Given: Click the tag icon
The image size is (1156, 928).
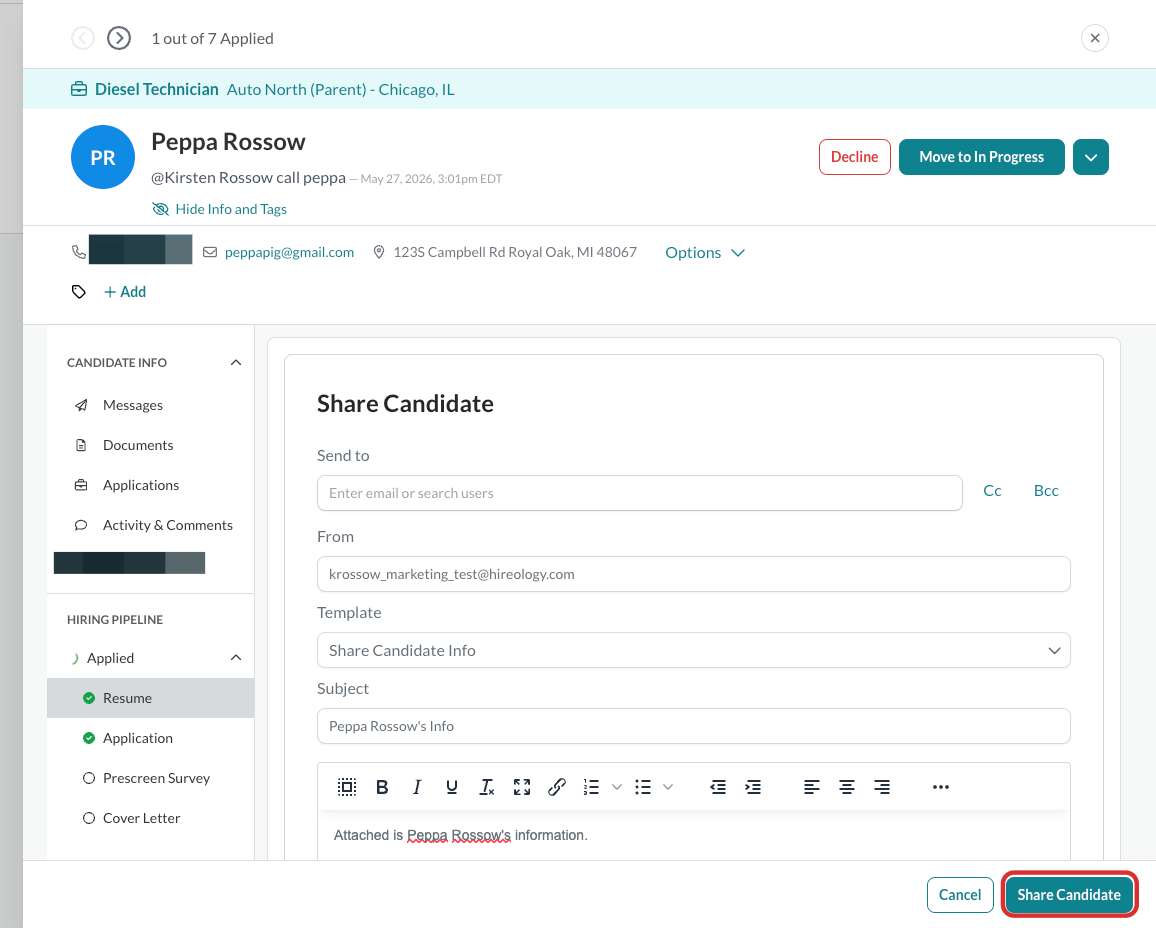Looking at the screenshot, I should pyautogui.click(x=79, y=292).
